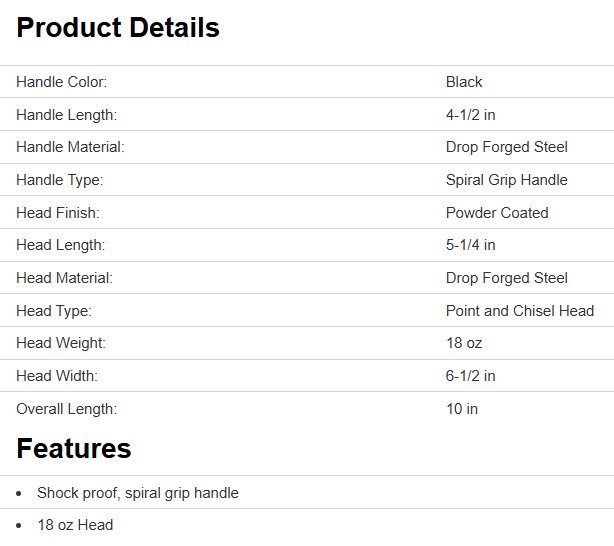The width and height of the screenshot is (614, 546).
Task: Click the Spiral Grip Handle value
Action: [506, 180]
